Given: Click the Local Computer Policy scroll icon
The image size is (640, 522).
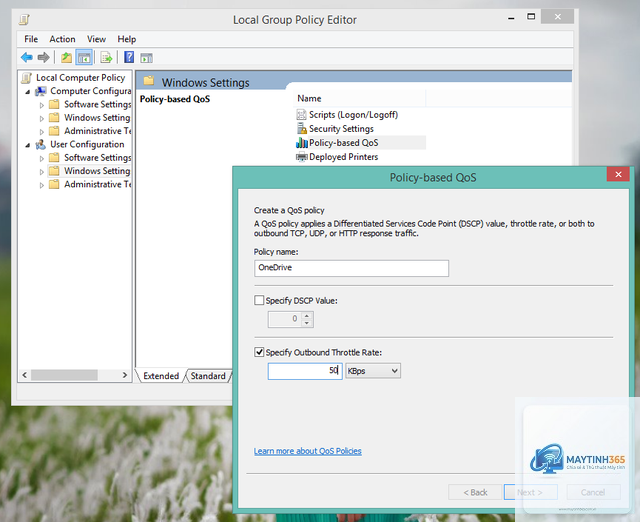Looking at the screenshot, I should [27, 78].
